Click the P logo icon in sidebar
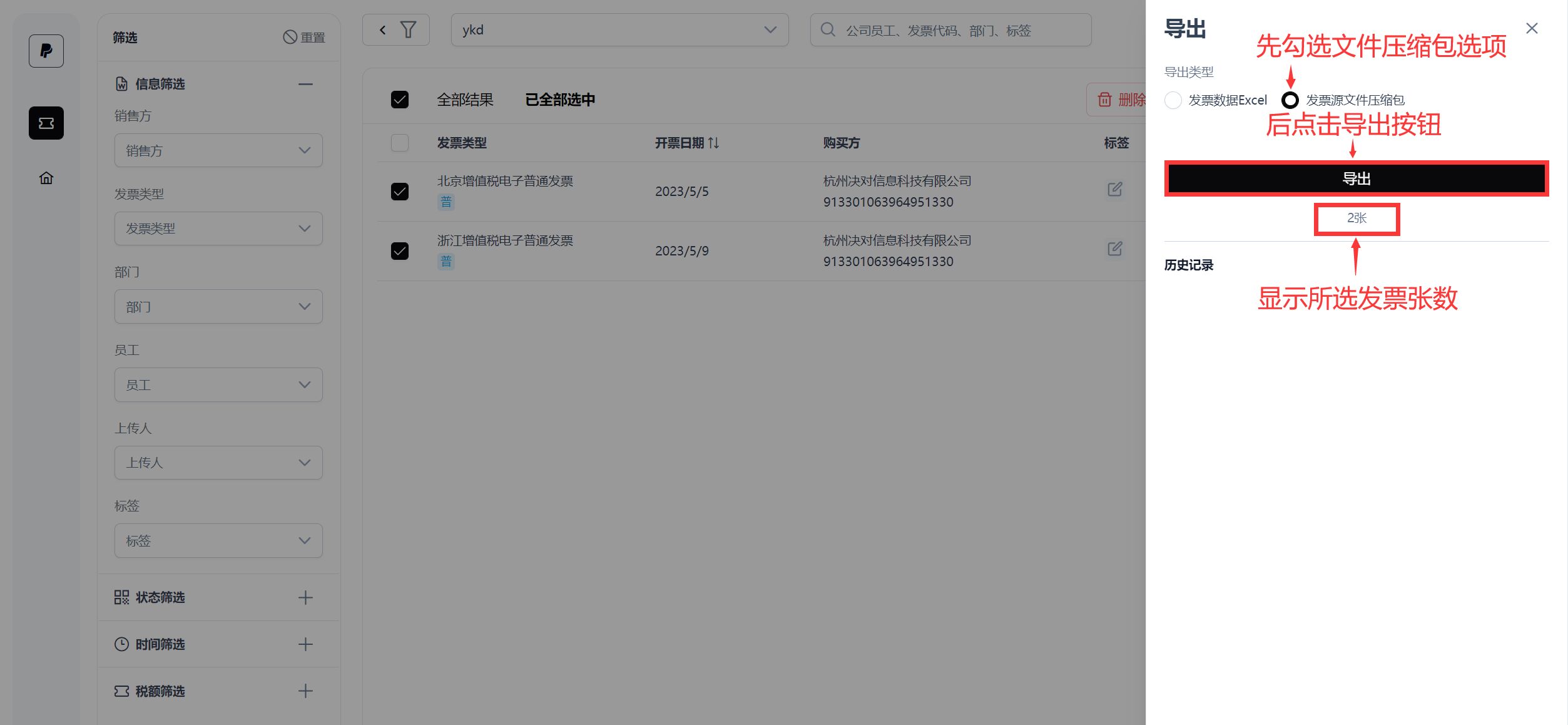This screenshot has width=1568, height=725. (x=46, y=51)
